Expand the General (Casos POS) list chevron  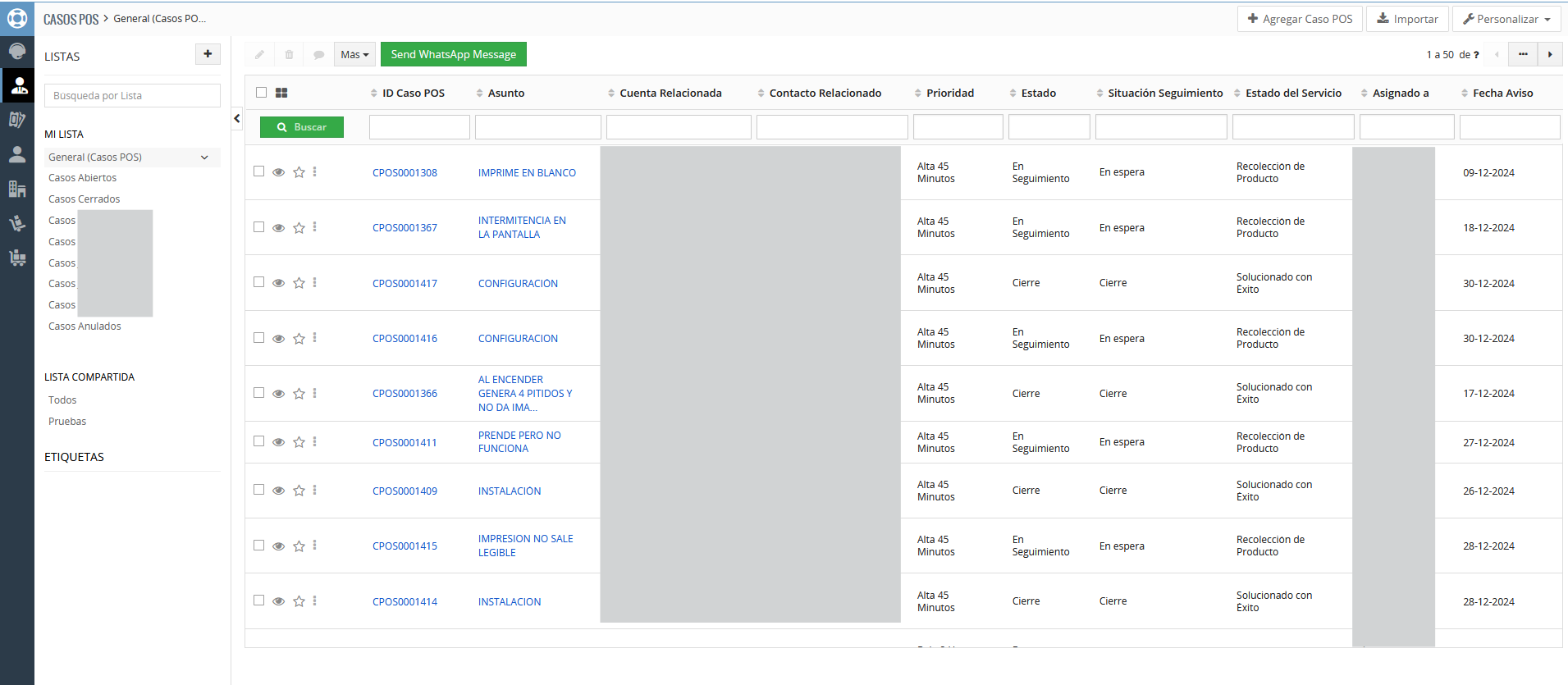(204, 158)
